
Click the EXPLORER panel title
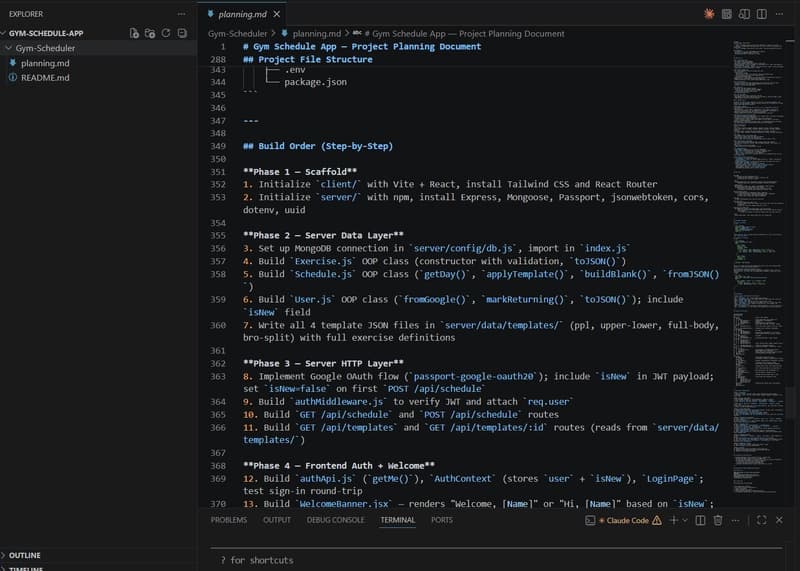click(26, 14)
